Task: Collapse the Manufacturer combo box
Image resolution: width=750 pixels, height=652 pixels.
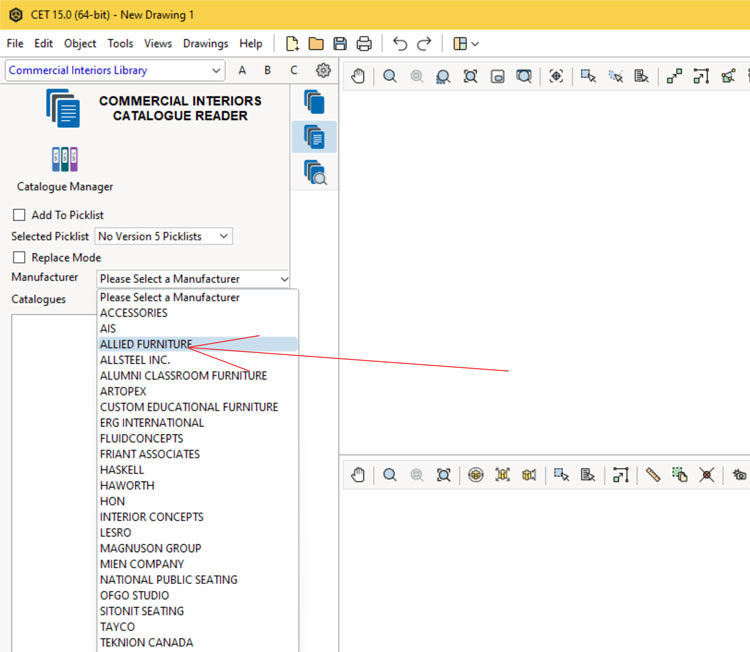Action: (193, 278)
